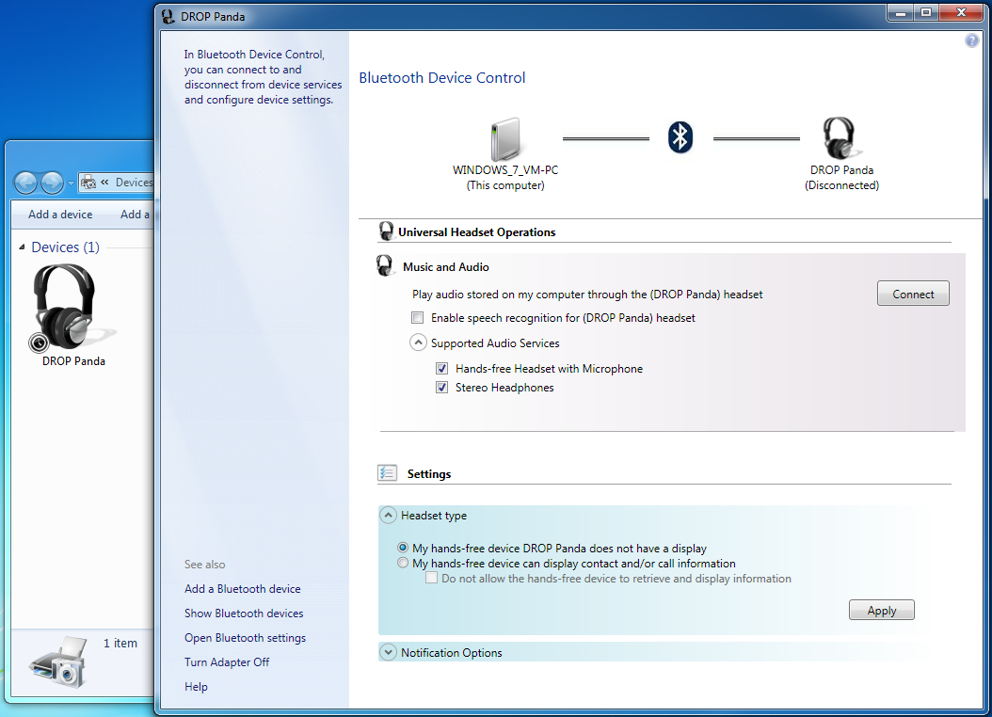Click the Bluetooth icon between computer and headset
The height and width of the screenshot is (717, 992).
coord(680,137)
